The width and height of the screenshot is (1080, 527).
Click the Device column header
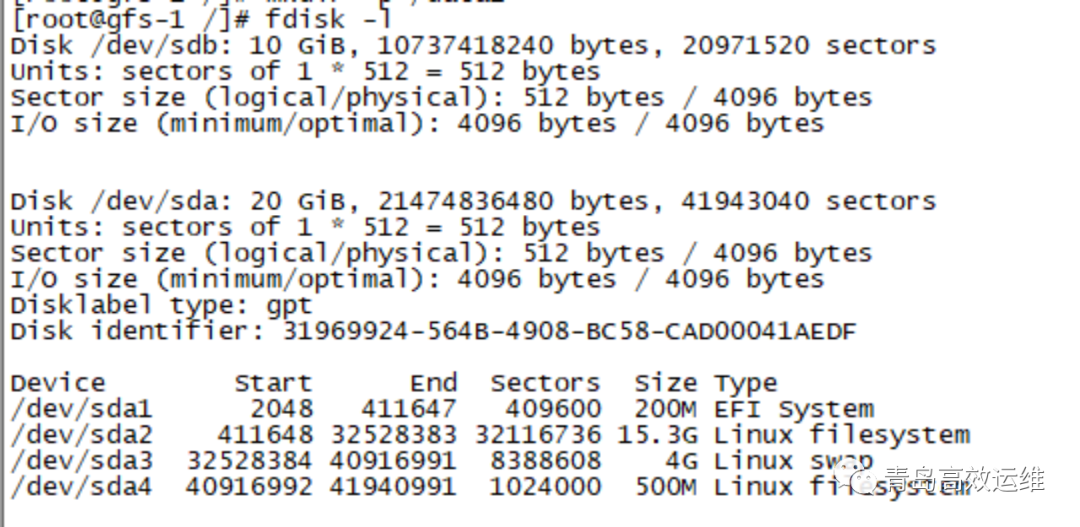pos(59,383)
